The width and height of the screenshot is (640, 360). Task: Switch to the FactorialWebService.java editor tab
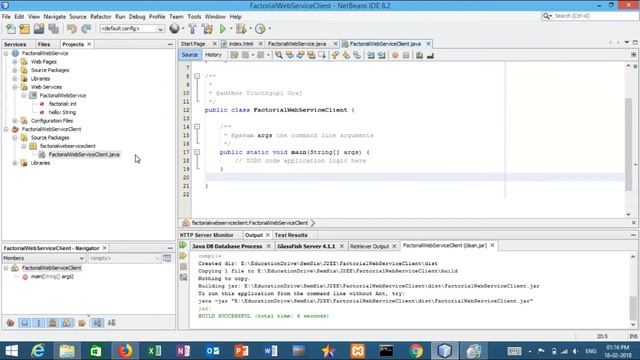pos(297,44)
